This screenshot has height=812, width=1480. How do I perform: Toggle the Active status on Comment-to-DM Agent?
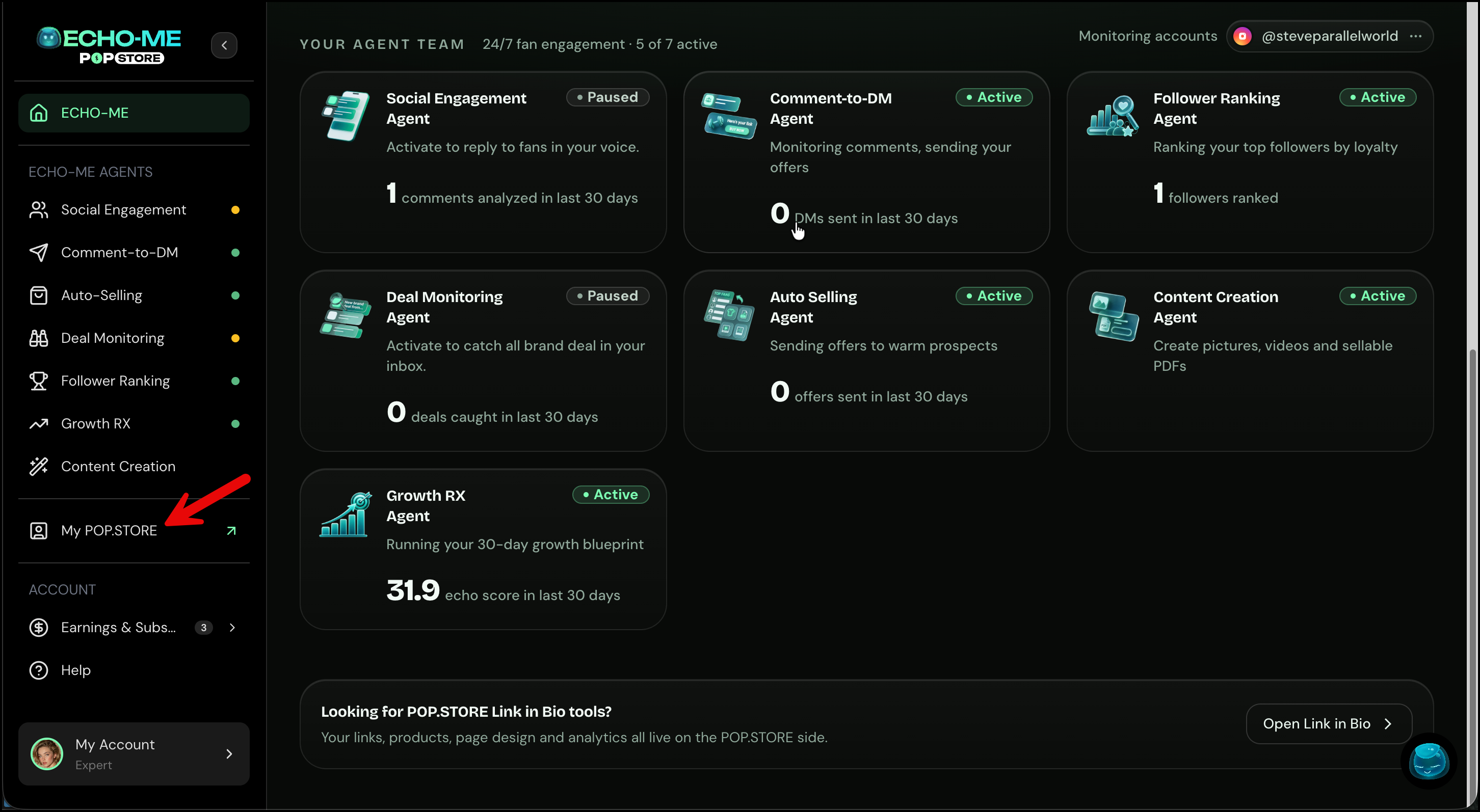pyautogui.click(x=994, y=97)
